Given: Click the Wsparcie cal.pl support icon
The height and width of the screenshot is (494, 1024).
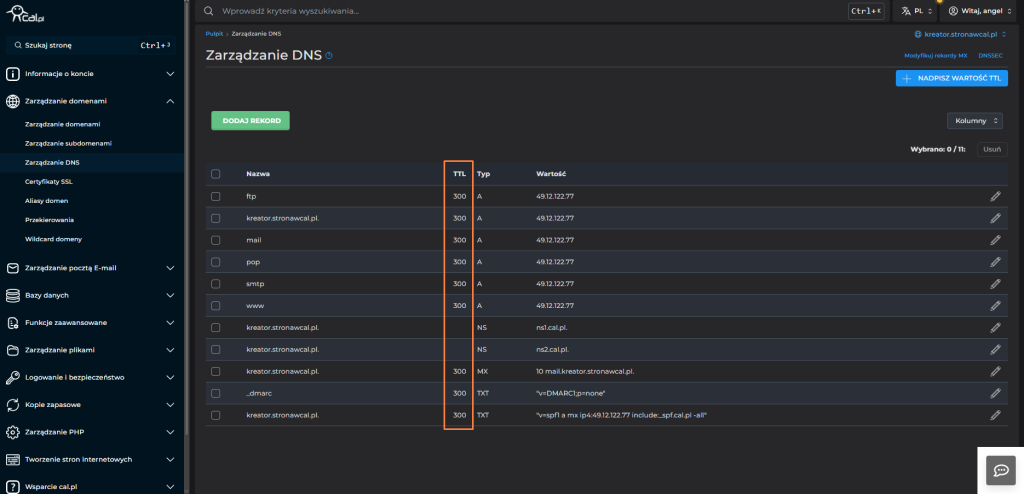Looking at the screenshot, I should pos(12,487).
